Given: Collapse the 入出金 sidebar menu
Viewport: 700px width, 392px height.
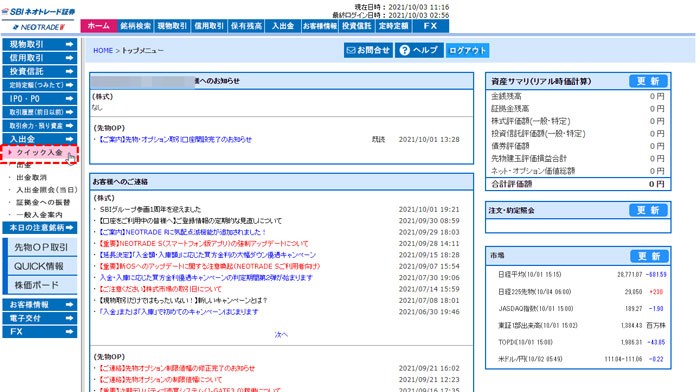Looking at the screenshot, I should 40,139.
